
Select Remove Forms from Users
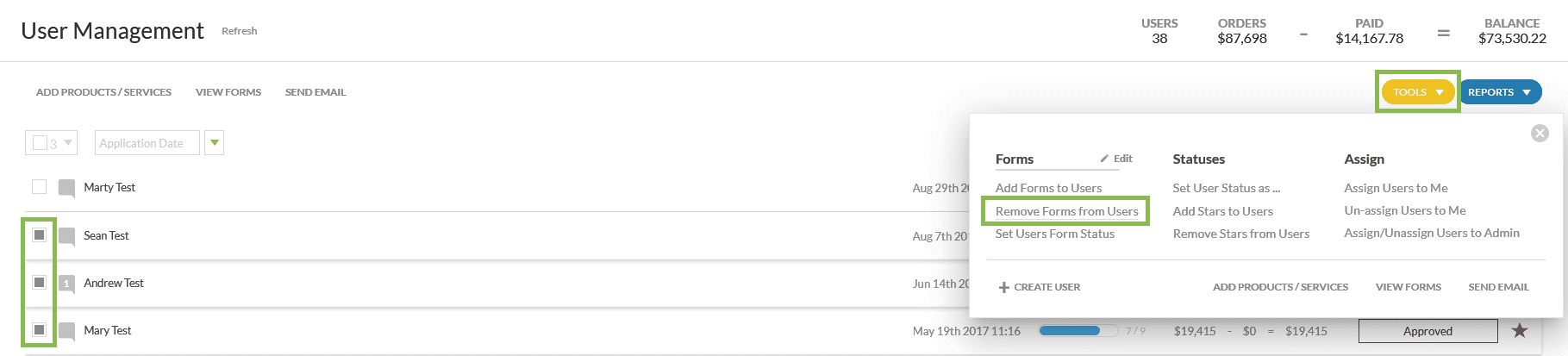[x=1066, y=211]
